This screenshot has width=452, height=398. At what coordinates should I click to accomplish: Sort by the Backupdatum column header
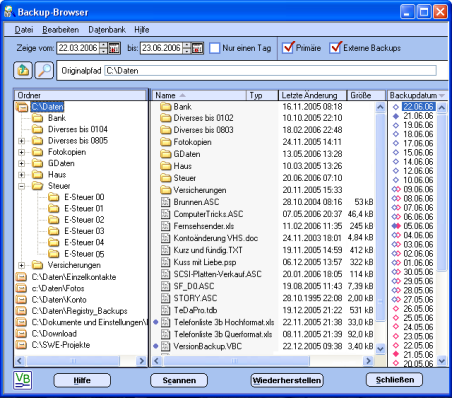pyautogui.click(x=417, y=95)
